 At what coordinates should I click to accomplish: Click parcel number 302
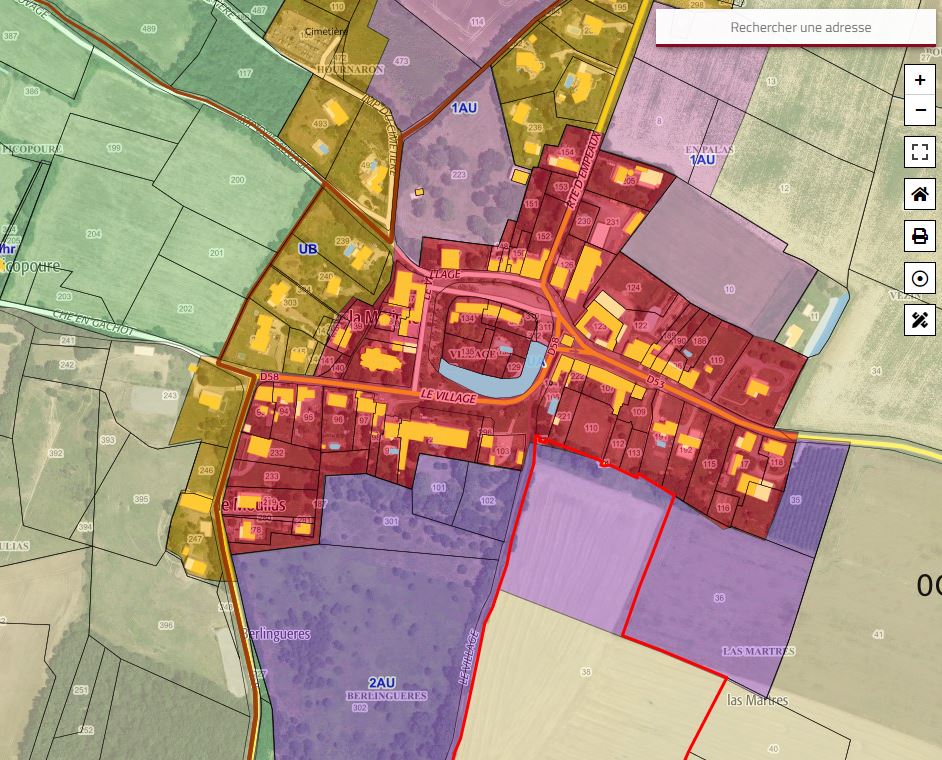tap(359, 708)
